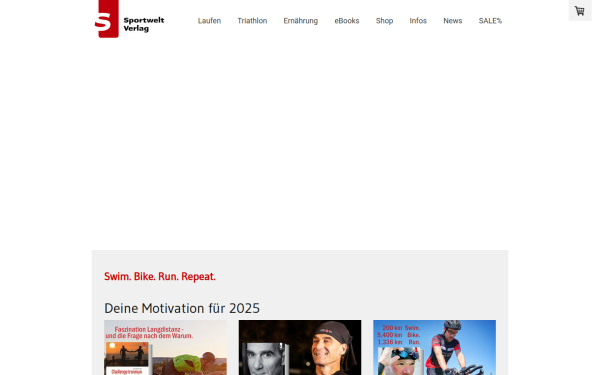
Task: Open the 'Faszination Langdistanz' book thumbnail
Action: [x=165, y=347]
